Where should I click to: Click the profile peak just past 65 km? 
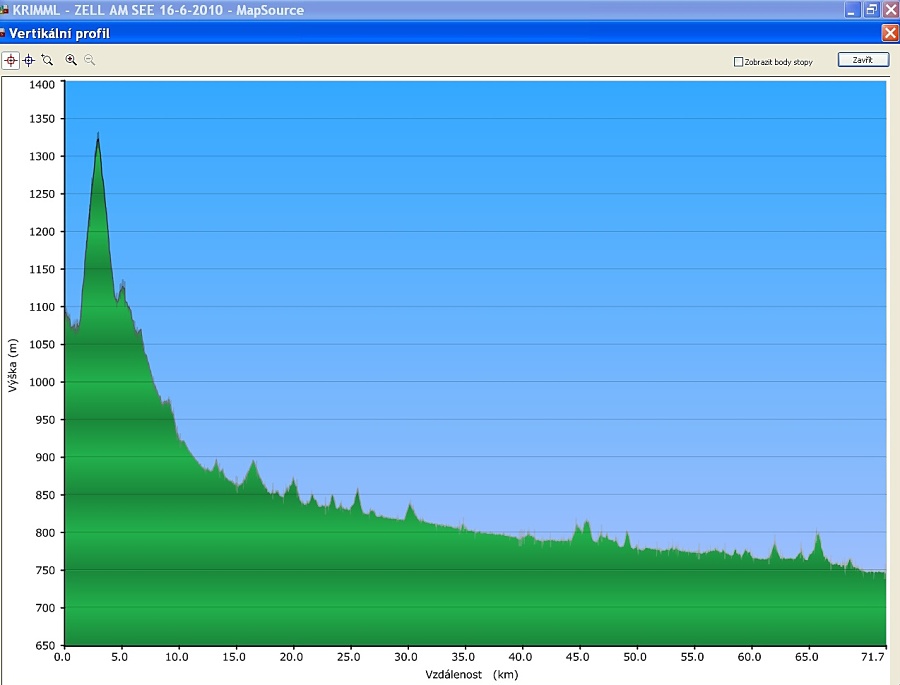click(818, 536)
